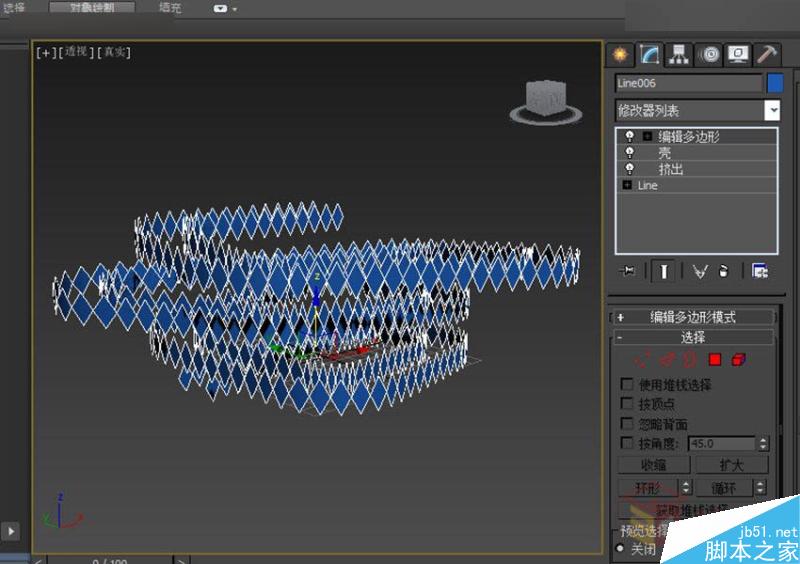This screenshot has width=800, height=564.
Task: Toggle Show End Result icon
Action: [663, 271]
